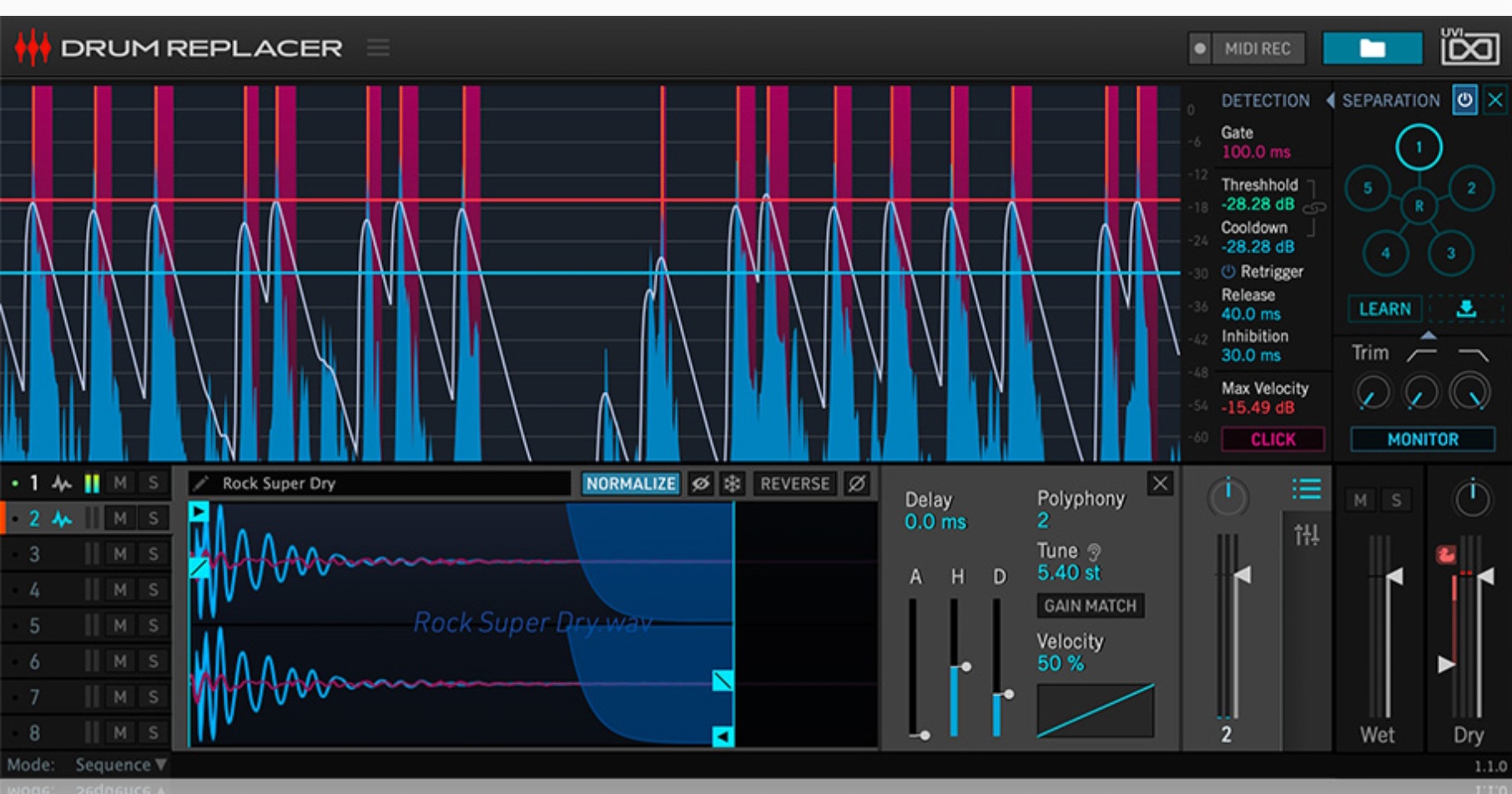Toggle the Retrigger power icon
Screen dimensions: 1512x794
click(x=1228, y=271)
